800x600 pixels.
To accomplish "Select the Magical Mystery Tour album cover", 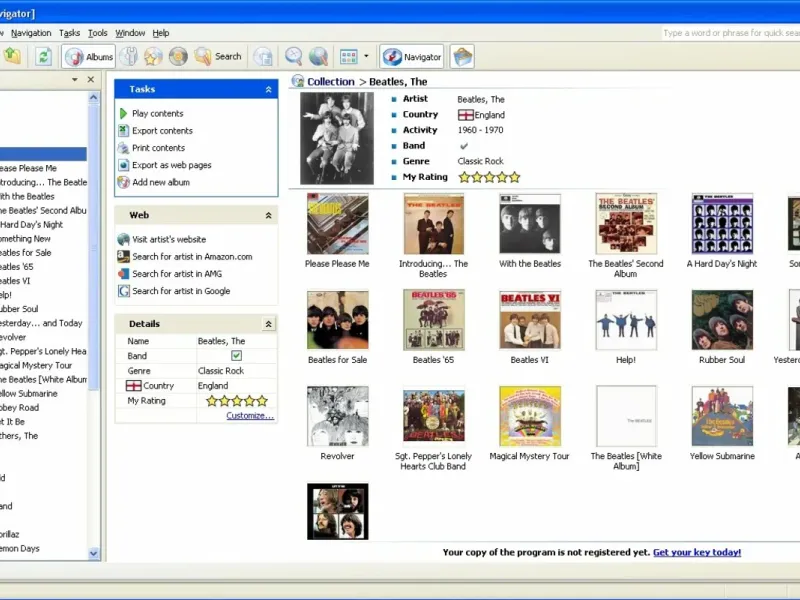I will pos(530,416).
